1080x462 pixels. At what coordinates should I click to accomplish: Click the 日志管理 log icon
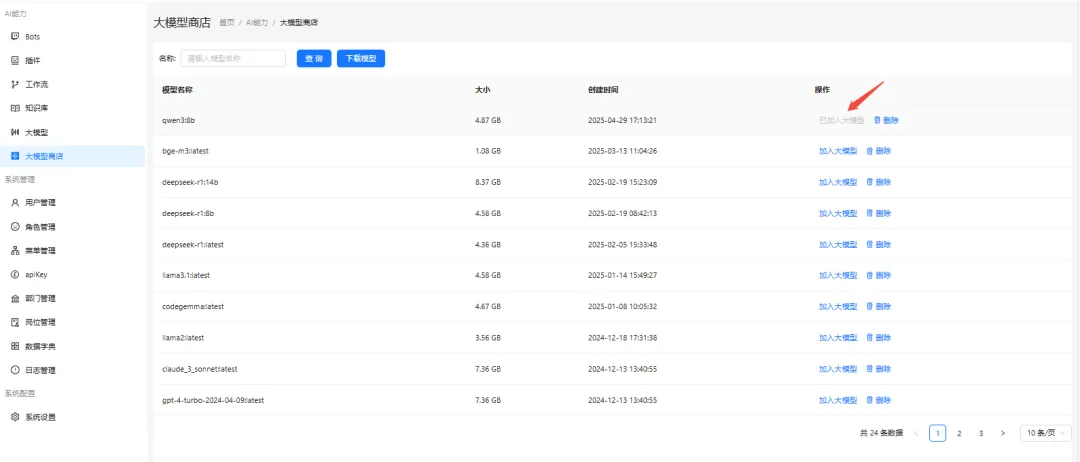(15, 369)
